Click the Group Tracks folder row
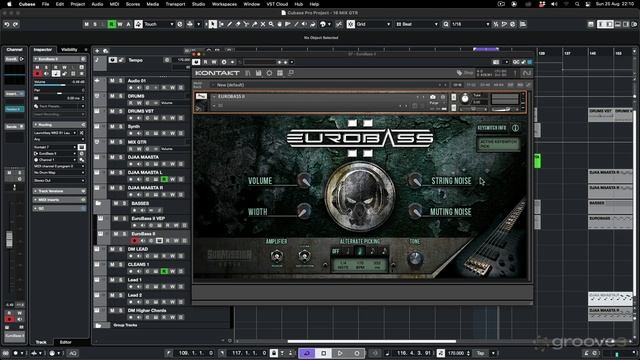640x360 pixels. (162, 325)
